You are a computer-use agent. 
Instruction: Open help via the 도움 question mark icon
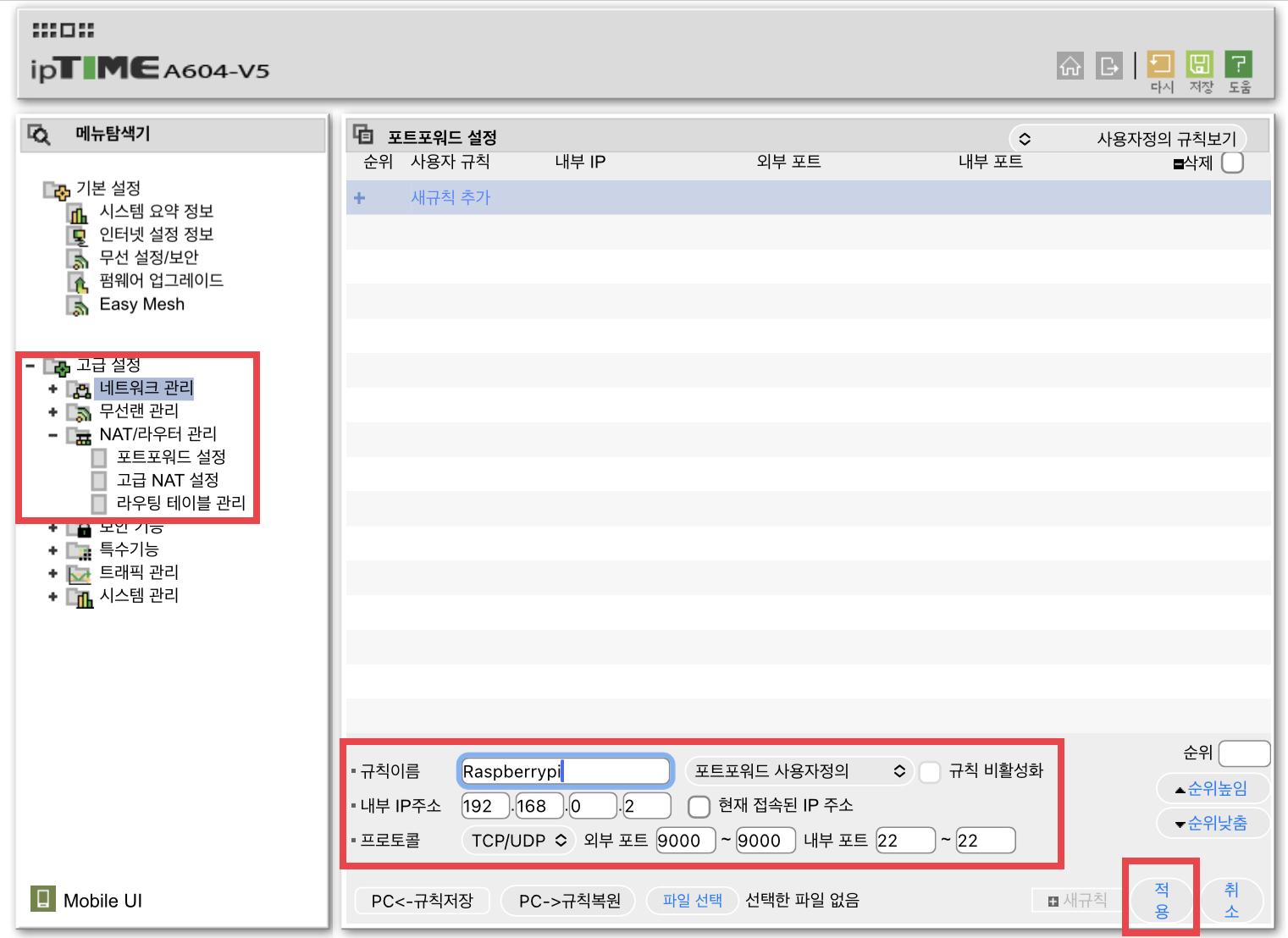1239,65
